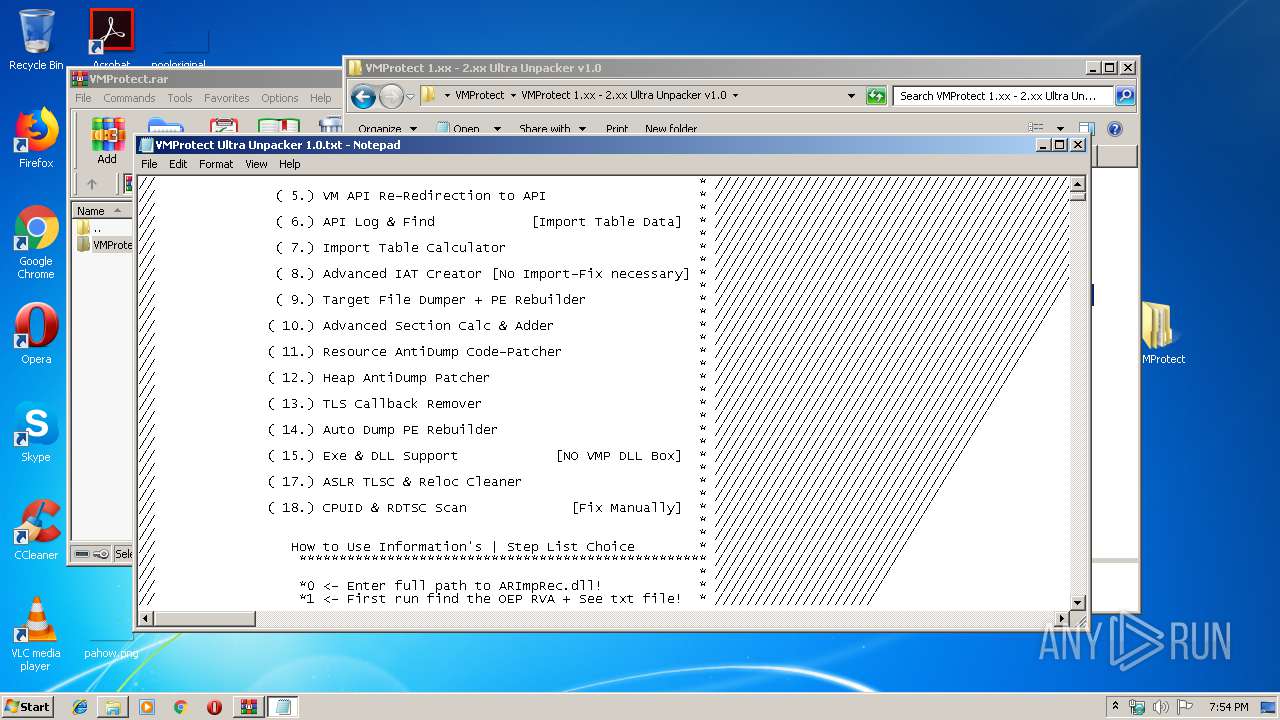The image size is (1280, 720).
Task: Switch to Notepad taskbar button
Action: tap(282, 707)
